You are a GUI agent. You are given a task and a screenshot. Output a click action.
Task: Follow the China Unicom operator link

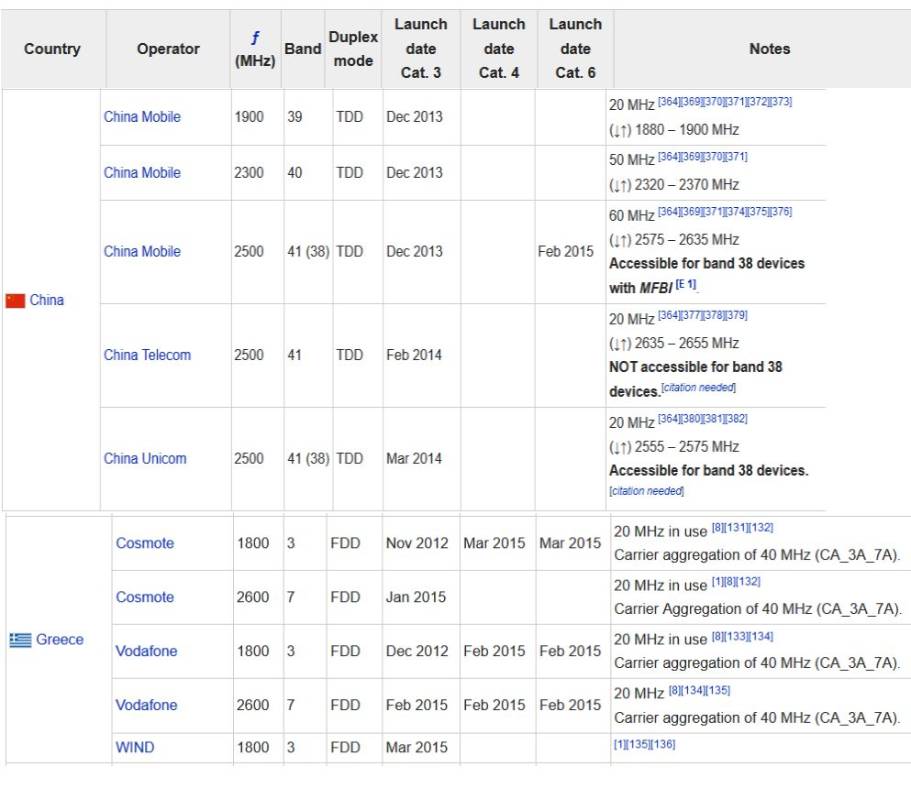tap(145, 459)
